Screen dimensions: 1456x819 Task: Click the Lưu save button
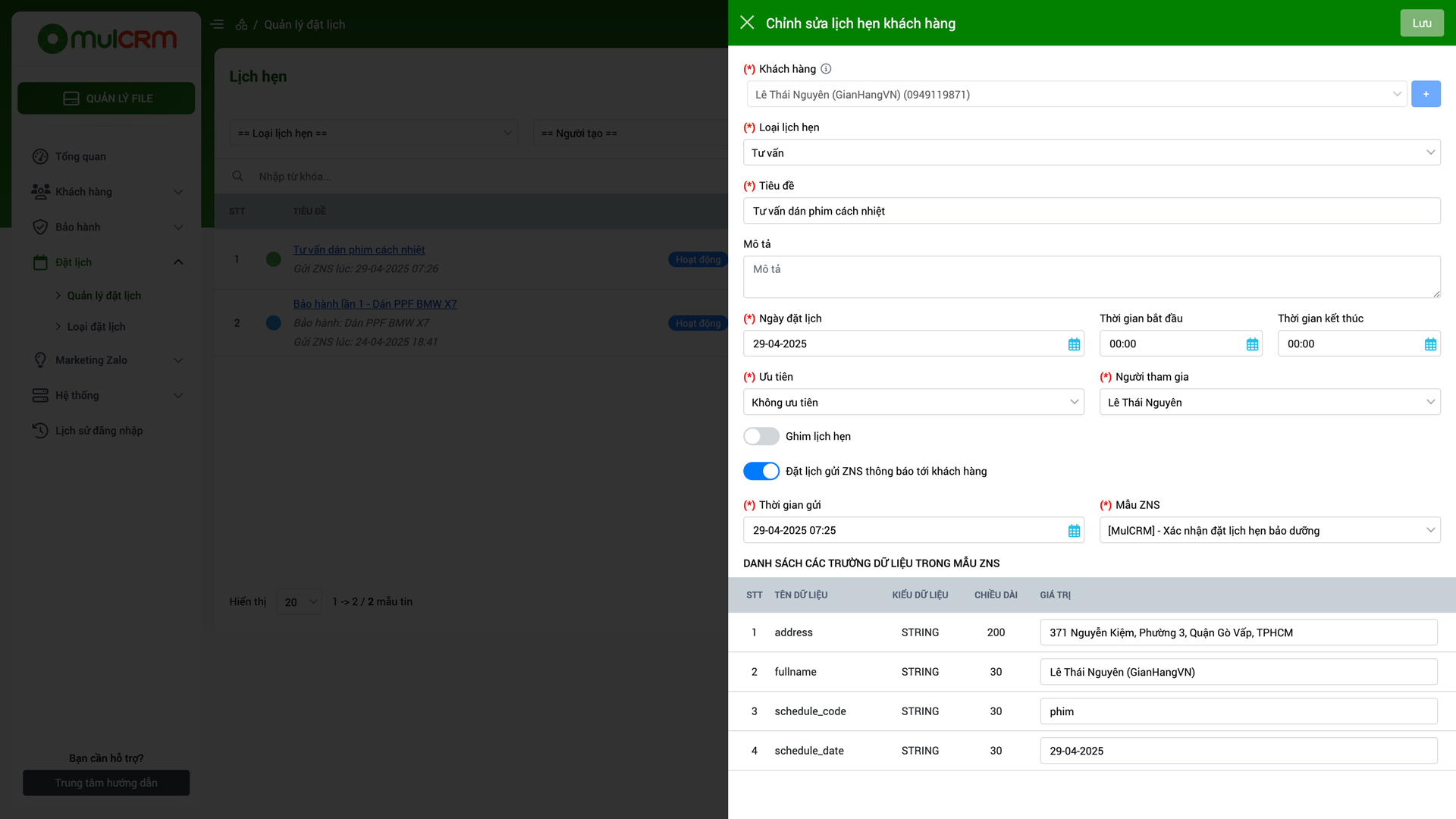pyautogui.click(x=1421, y=23)
